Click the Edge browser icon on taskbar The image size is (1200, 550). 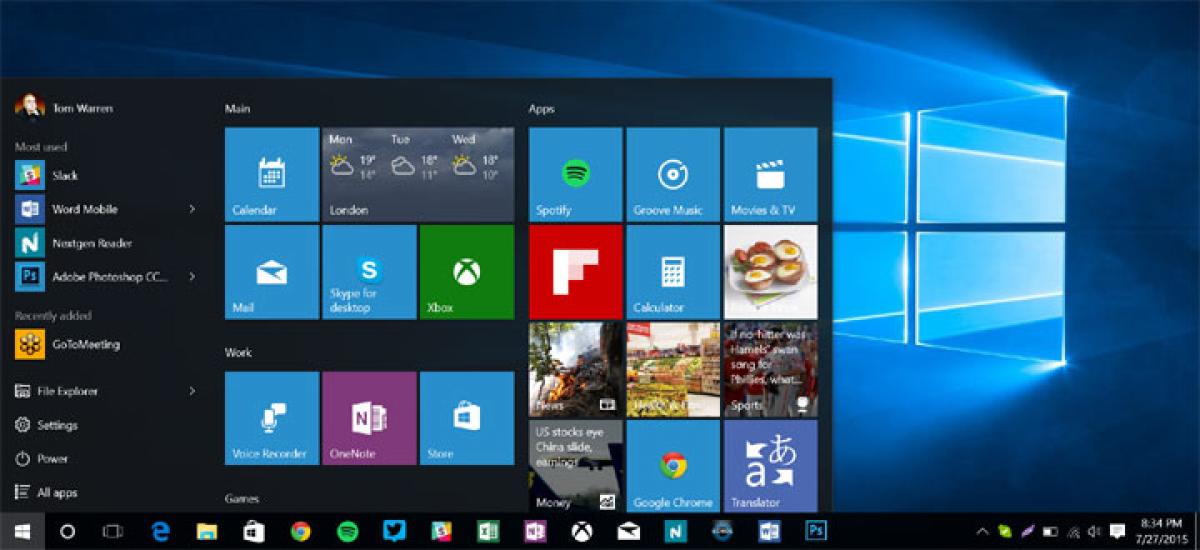[x=160, y=531]
